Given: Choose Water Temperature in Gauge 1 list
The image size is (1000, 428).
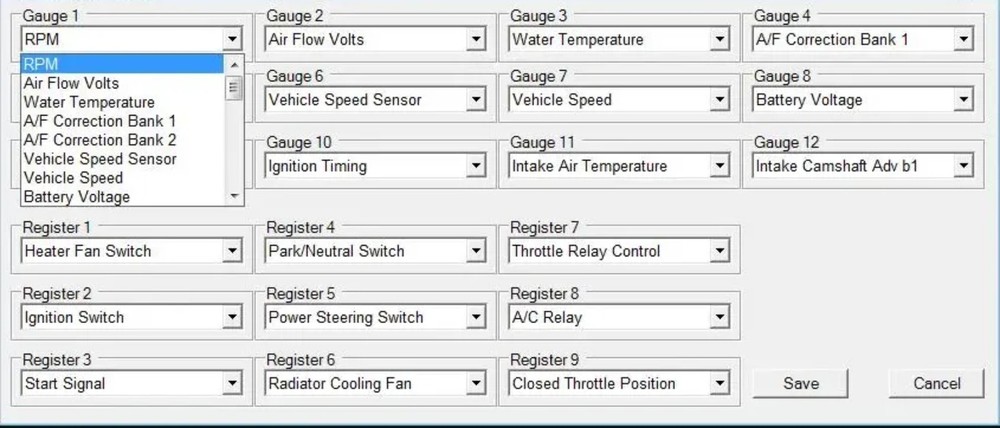Looking at the screenshot, I should pos(89,102).
